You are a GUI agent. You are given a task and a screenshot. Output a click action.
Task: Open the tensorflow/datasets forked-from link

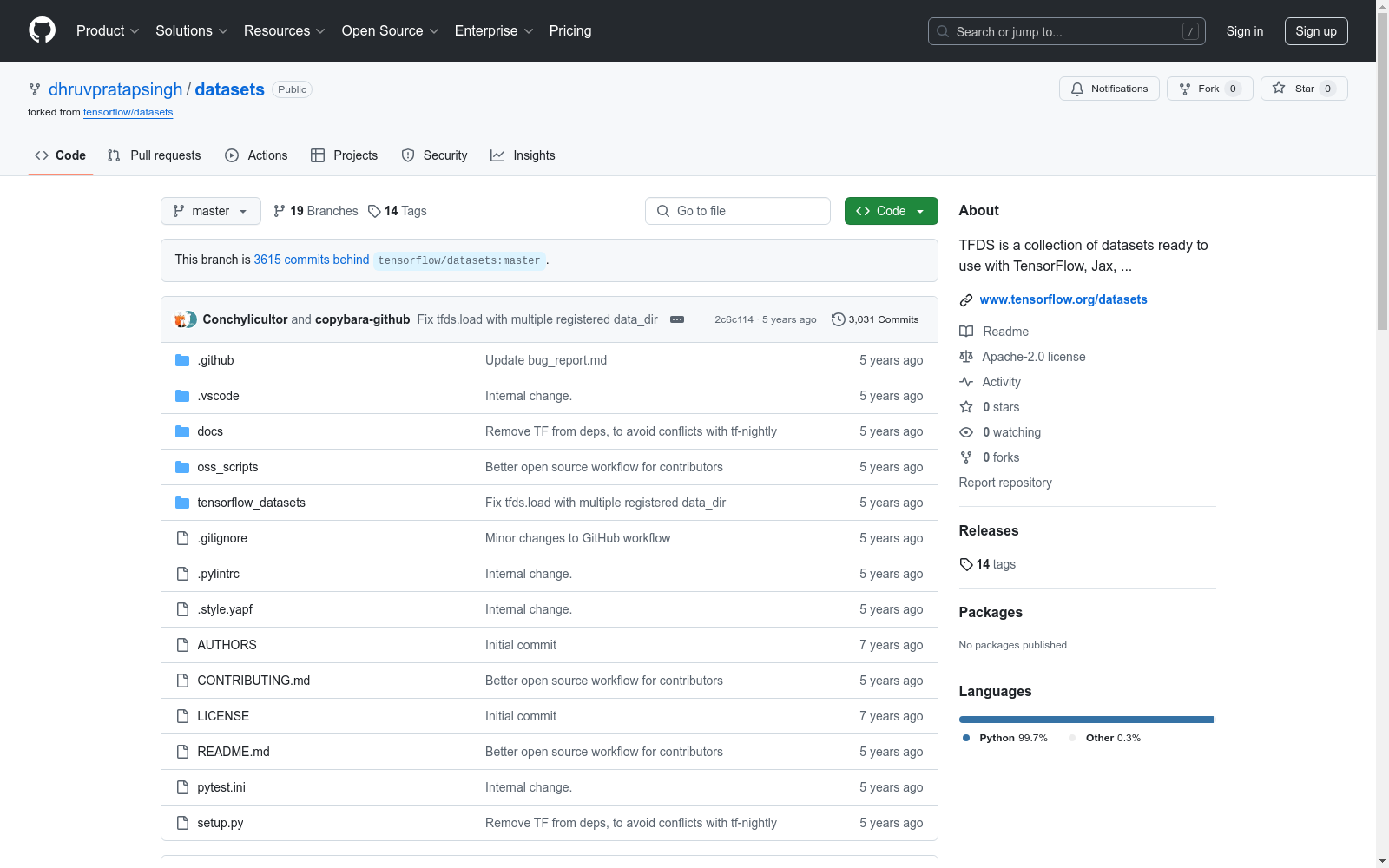coord(128,112)
